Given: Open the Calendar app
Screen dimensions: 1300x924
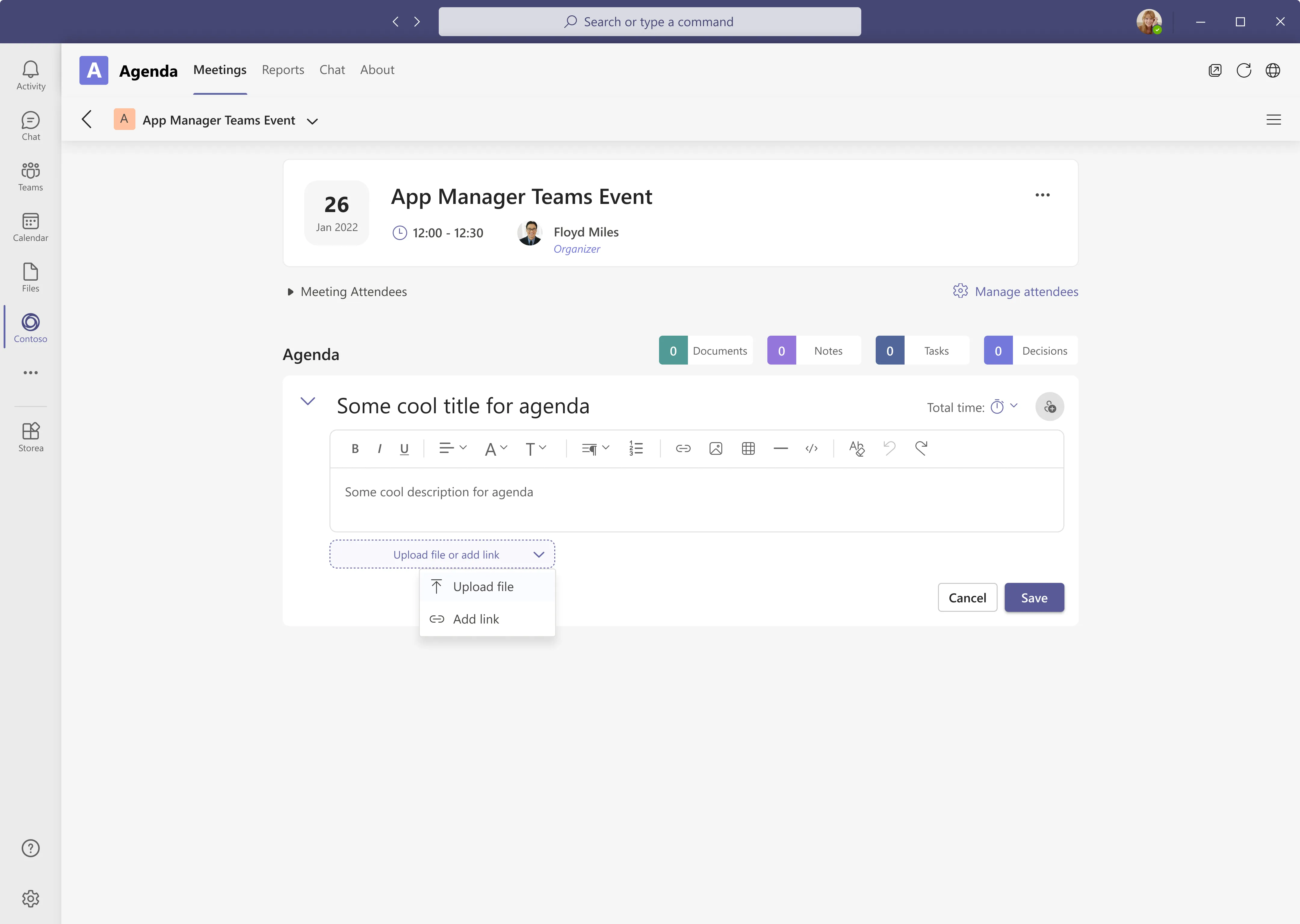Looking at the screenshot, I should 31,228.
